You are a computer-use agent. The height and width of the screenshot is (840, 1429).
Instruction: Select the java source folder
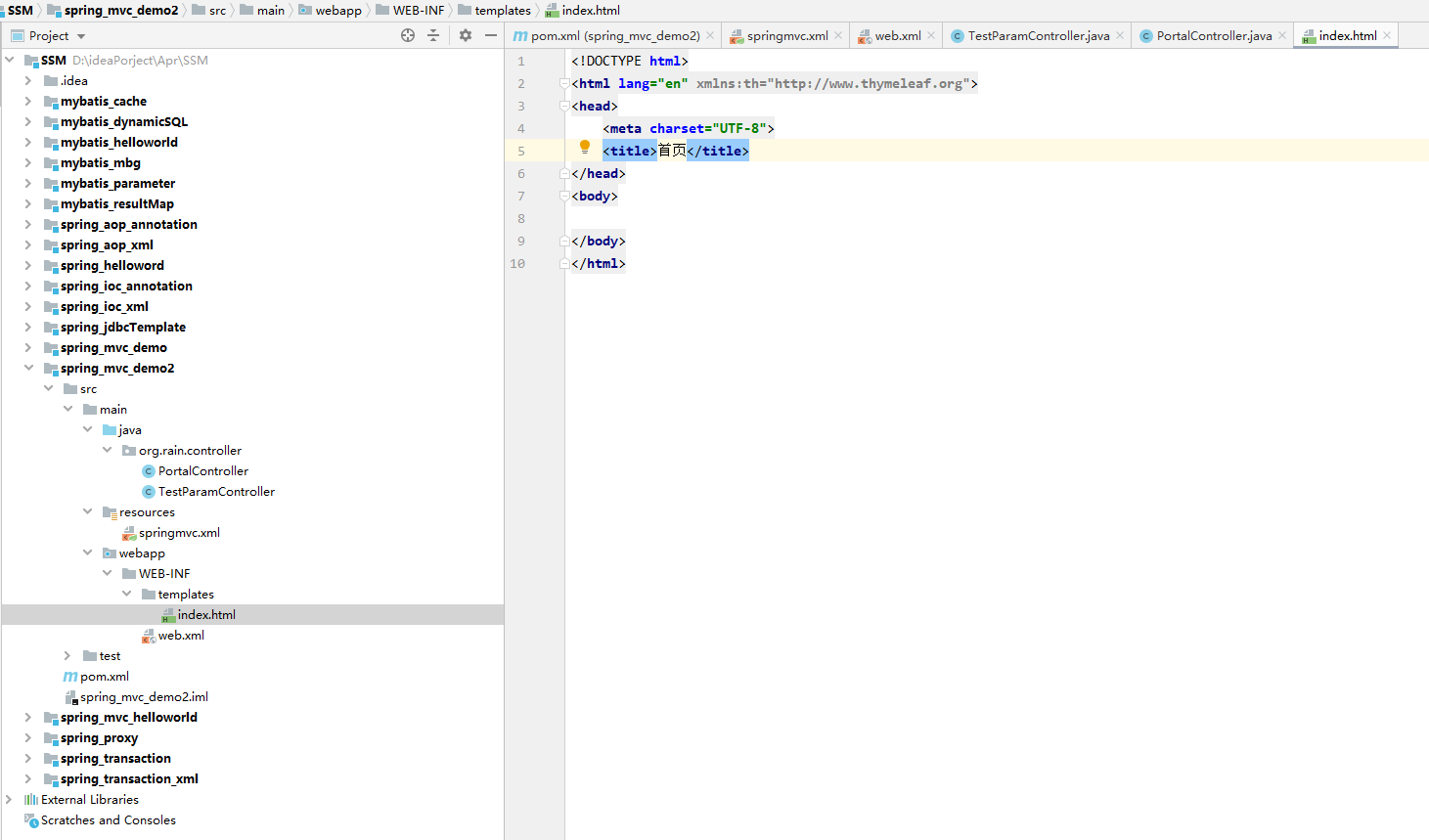(x=130, y=429)
